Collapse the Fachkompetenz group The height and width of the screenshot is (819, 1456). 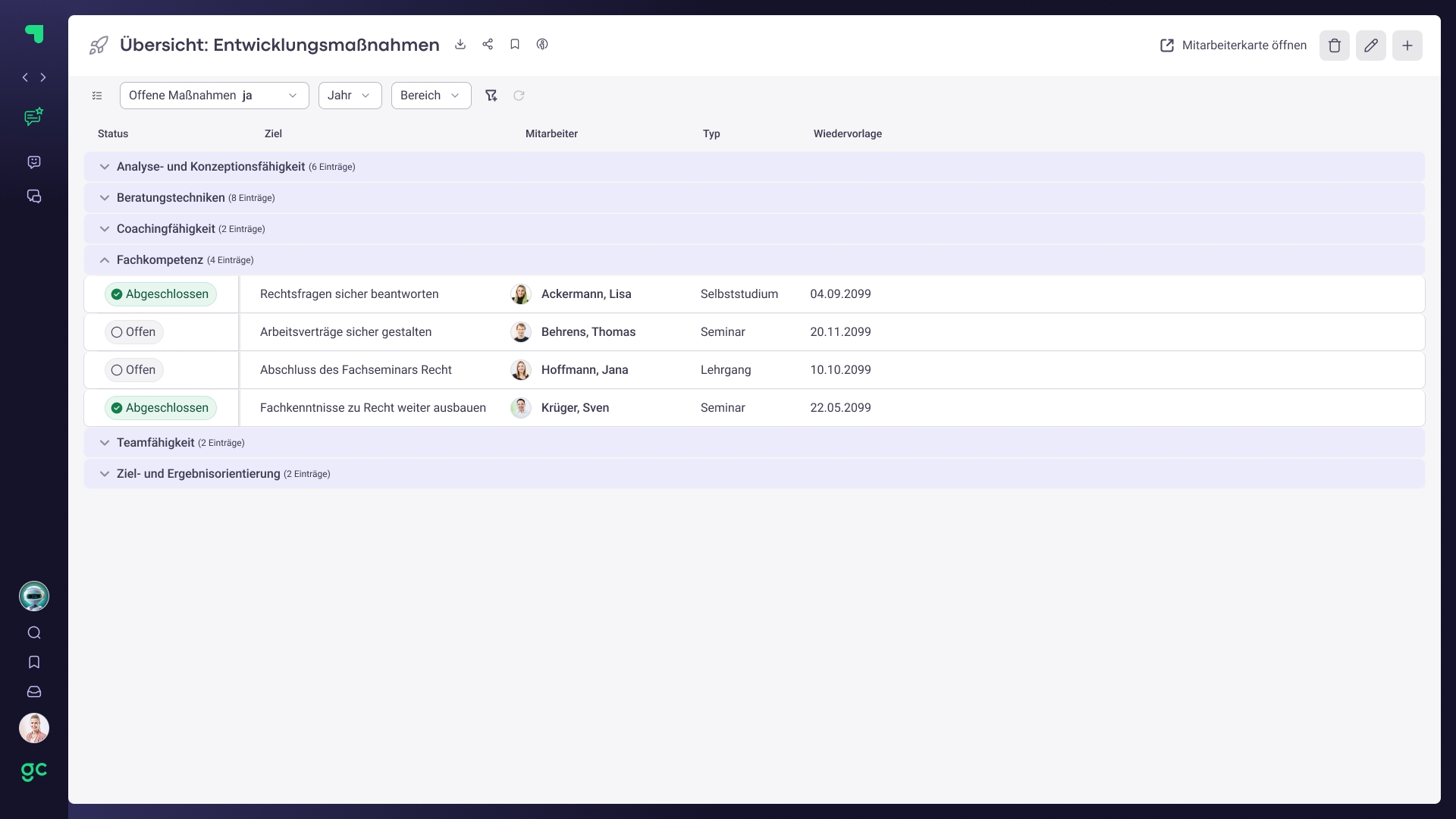point(105,260)
